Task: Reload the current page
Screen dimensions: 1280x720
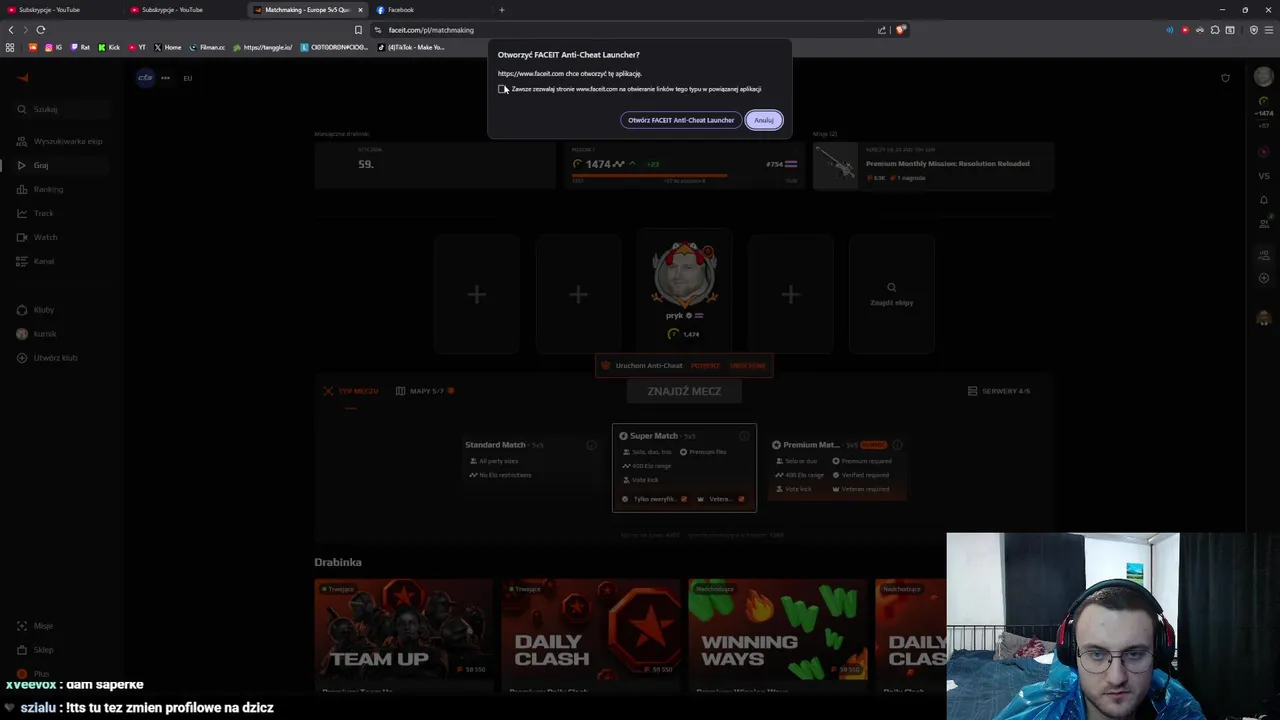Action: pos(41,30)
